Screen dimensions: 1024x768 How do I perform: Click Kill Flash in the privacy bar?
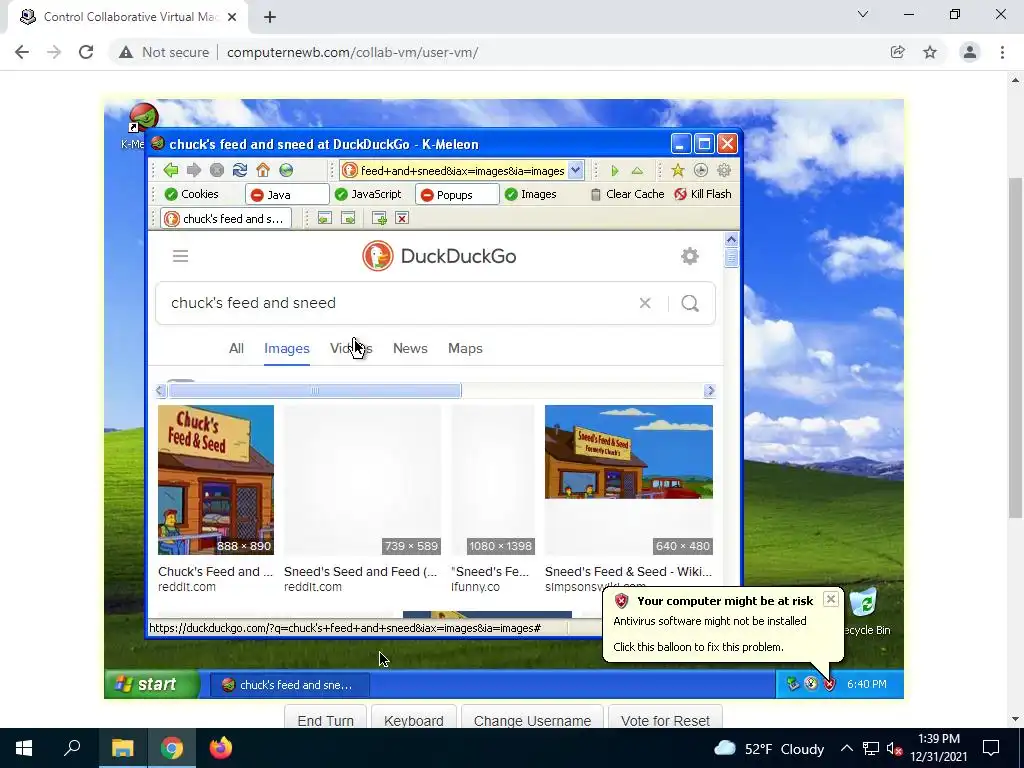(703, 194)
